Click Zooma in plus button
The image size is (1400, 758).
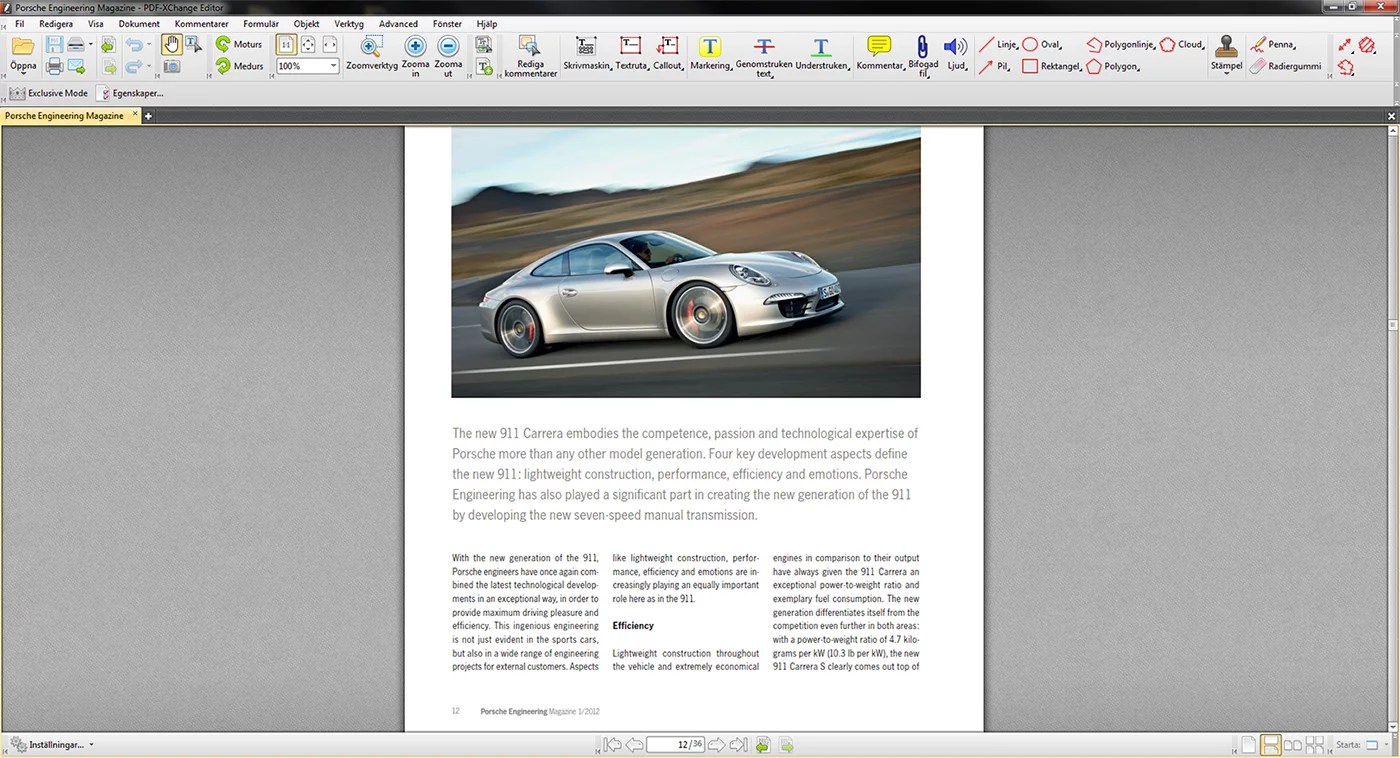pyautogui.click(x=415, y=56)
